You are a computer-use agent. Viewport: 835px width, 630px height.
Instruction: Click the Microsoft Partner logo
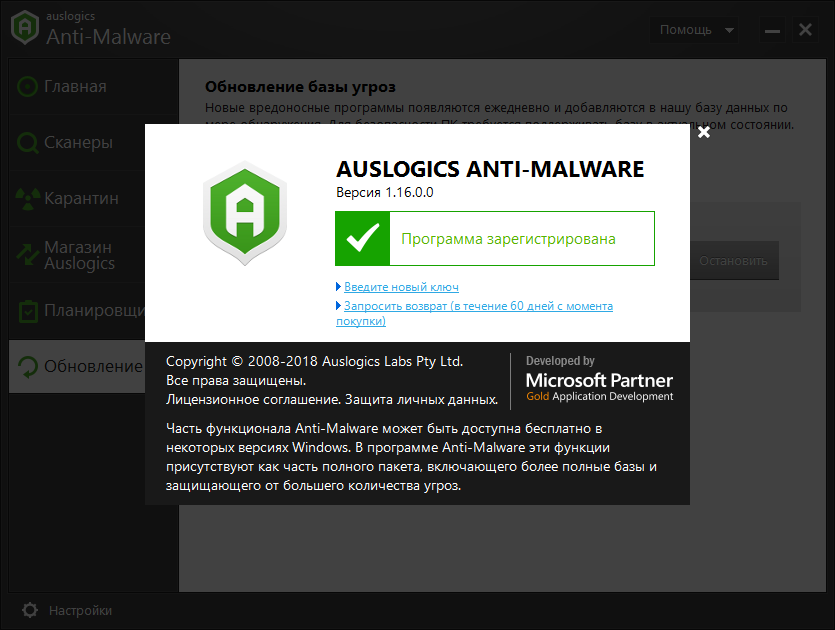[x=599, y=380]
